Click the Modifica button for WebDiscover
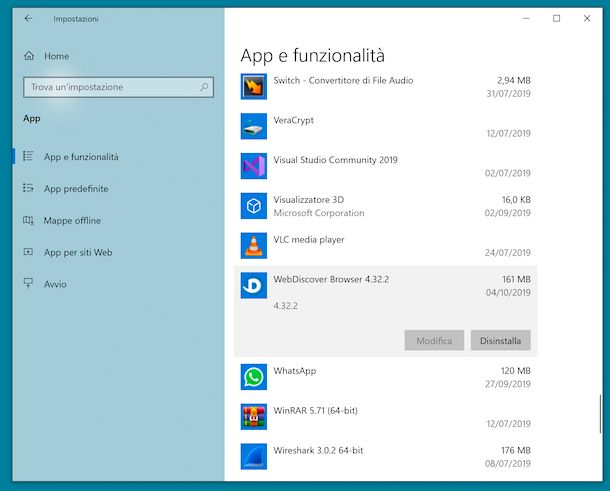The height and width of the screenshot is (491, 610). [434, 340]
